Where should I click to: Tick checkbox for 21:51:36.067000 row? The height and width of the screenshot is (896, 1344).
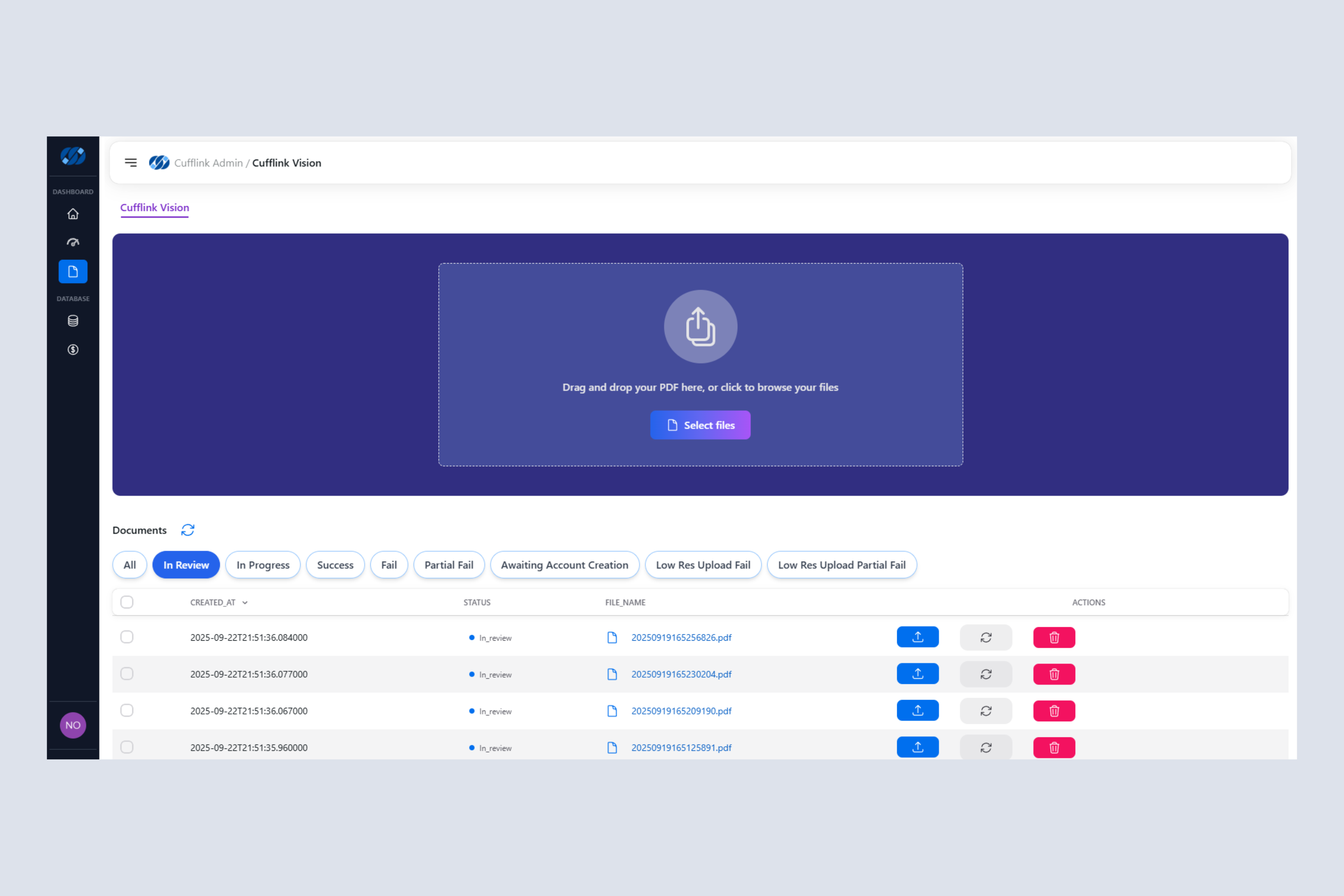coord(127,710)
